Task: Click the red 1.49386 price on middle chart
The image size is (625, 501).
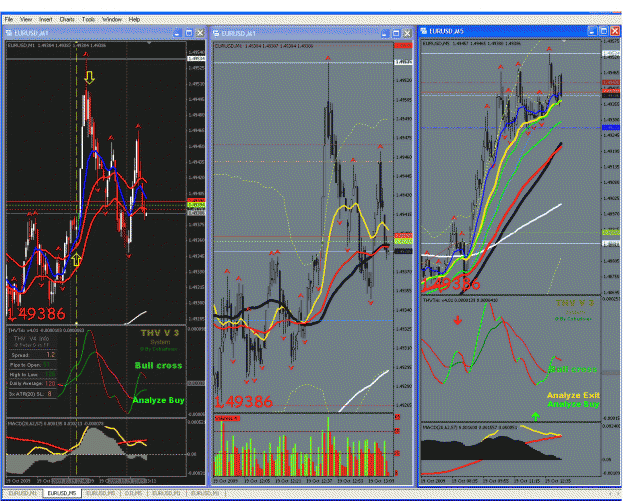Action: (244, 401)
